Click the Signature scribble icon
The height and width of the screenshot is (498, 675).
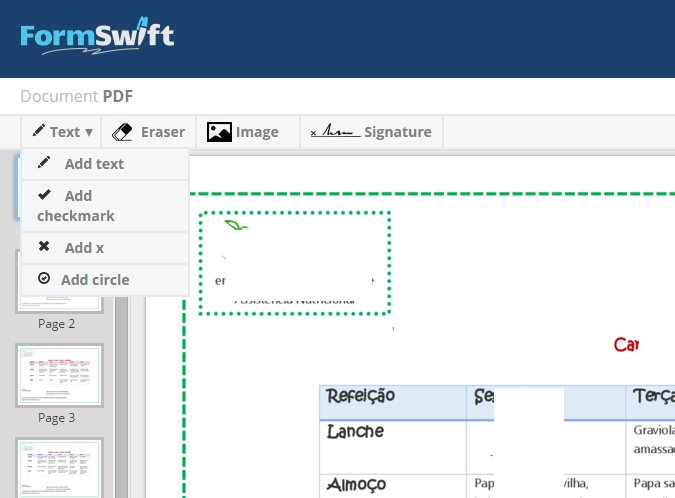click(x=333, y=132)
